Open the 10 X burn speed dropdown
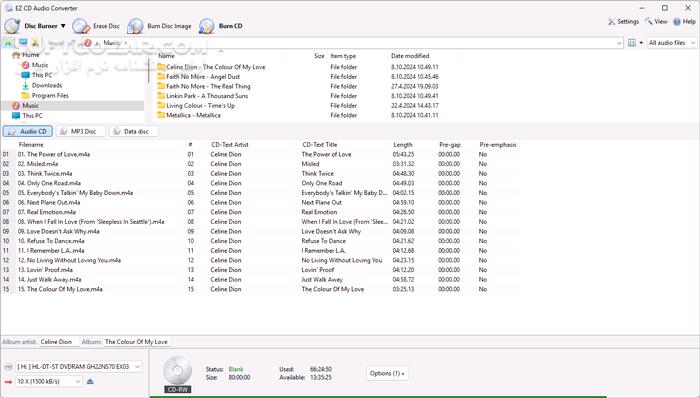This screenshot has height=398, width=700. (x=49, y=381)
